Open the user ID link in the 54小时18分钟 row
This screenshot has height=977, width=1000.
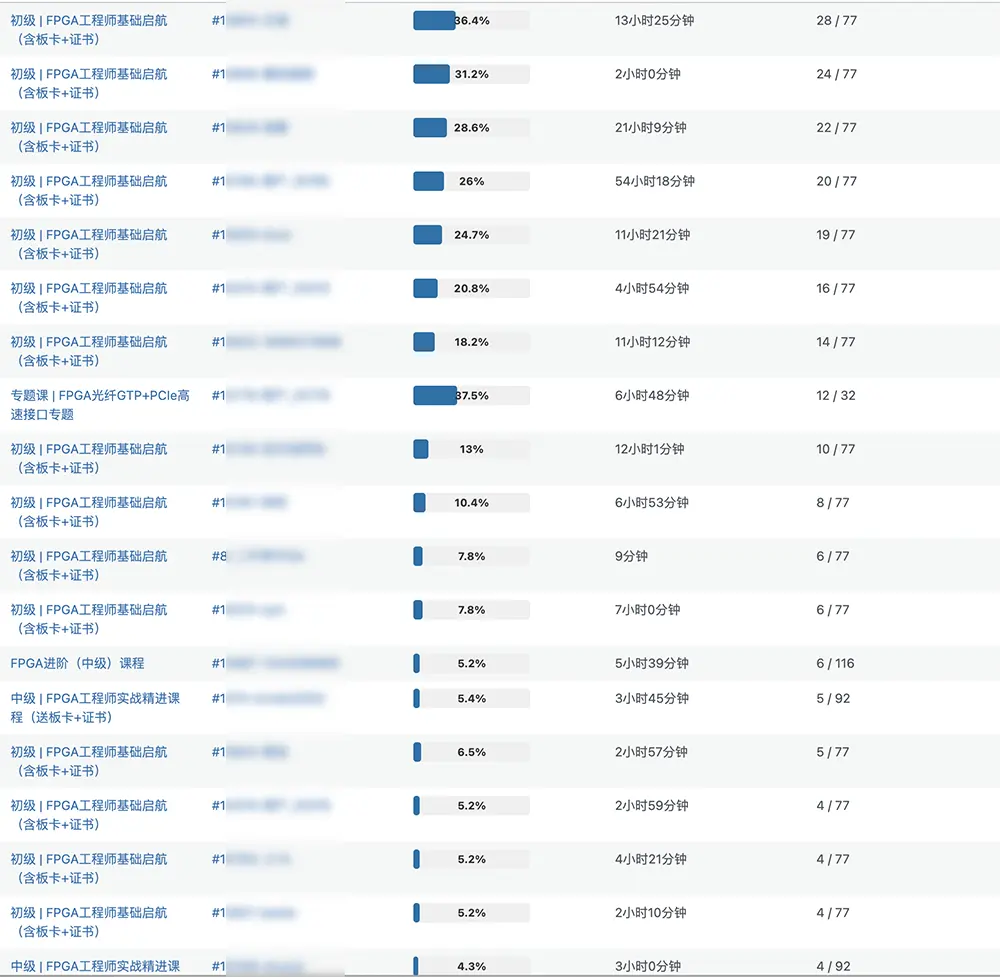[270, 181]
